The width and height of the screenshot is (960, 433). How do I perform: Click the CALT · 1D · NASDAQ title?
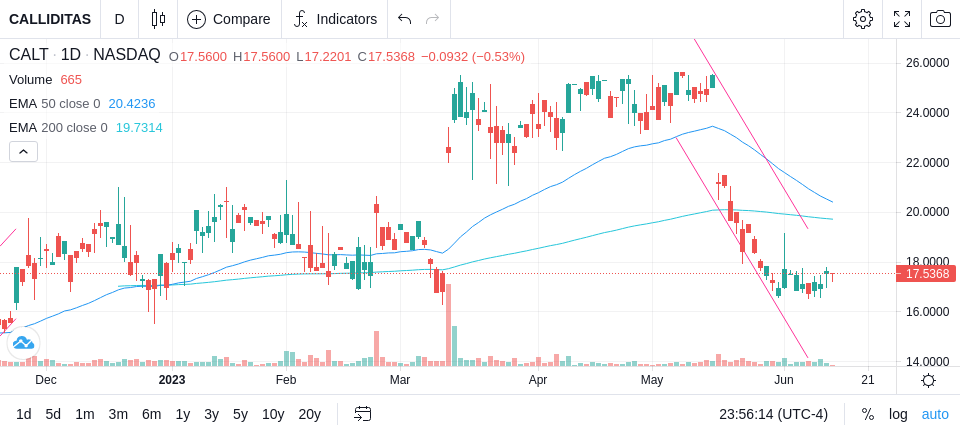84,55
